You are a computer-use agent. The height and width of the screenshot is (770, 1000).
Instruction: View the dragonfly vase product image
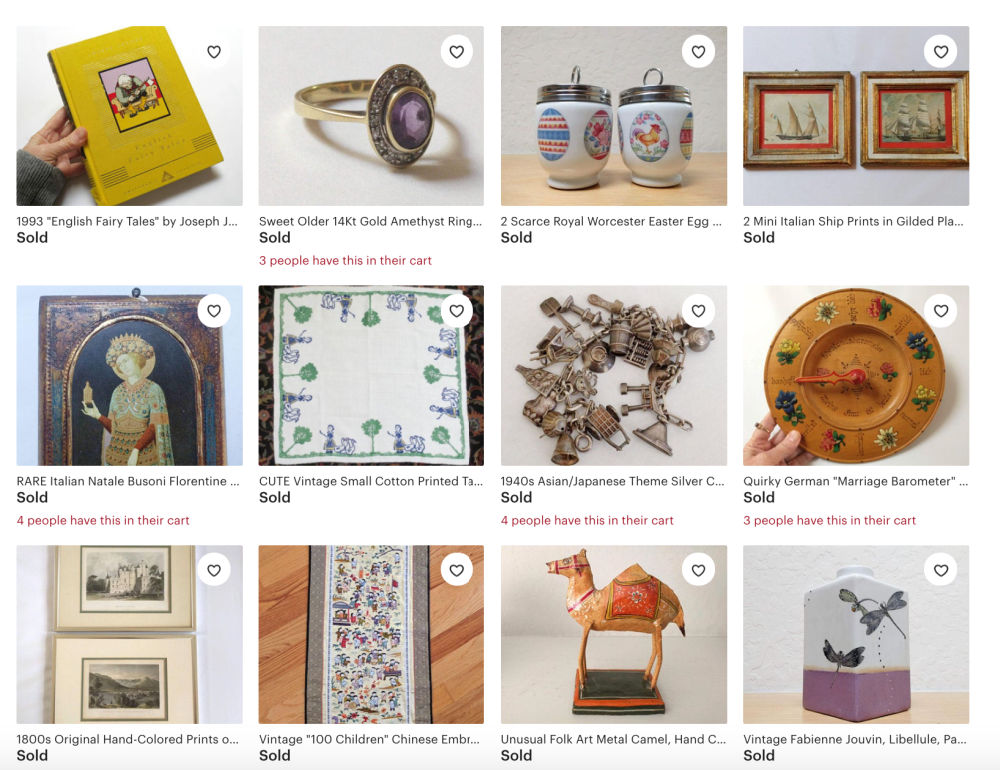pyautogui.click(x=856, y=634)
